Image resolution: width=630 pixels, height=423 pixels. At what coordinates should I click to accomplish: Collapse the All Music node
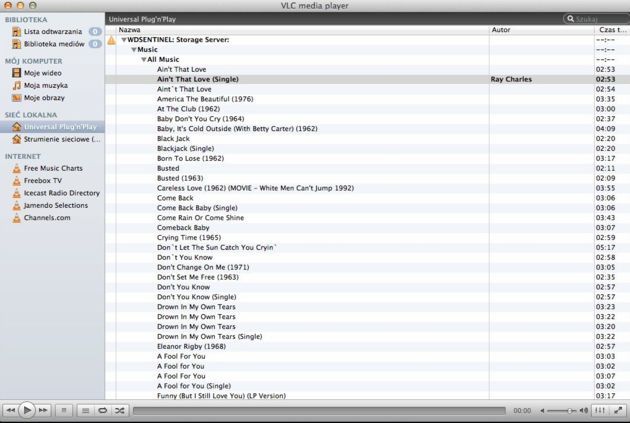click(143, 59)
